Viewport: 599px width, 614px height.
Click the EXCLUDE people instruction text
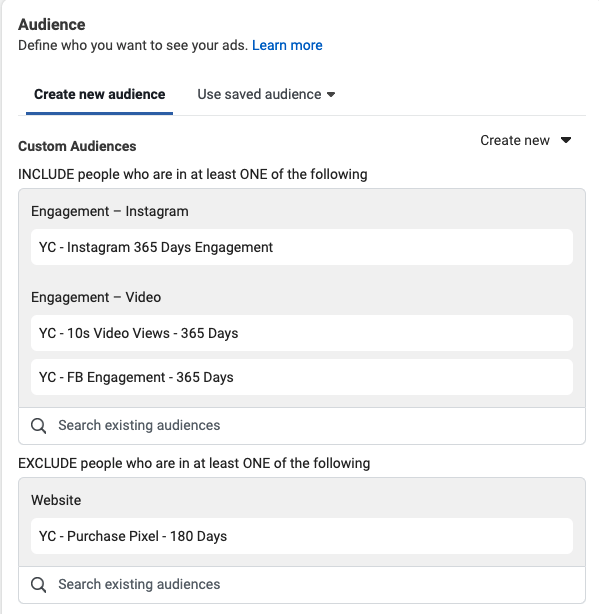point(194,463)
